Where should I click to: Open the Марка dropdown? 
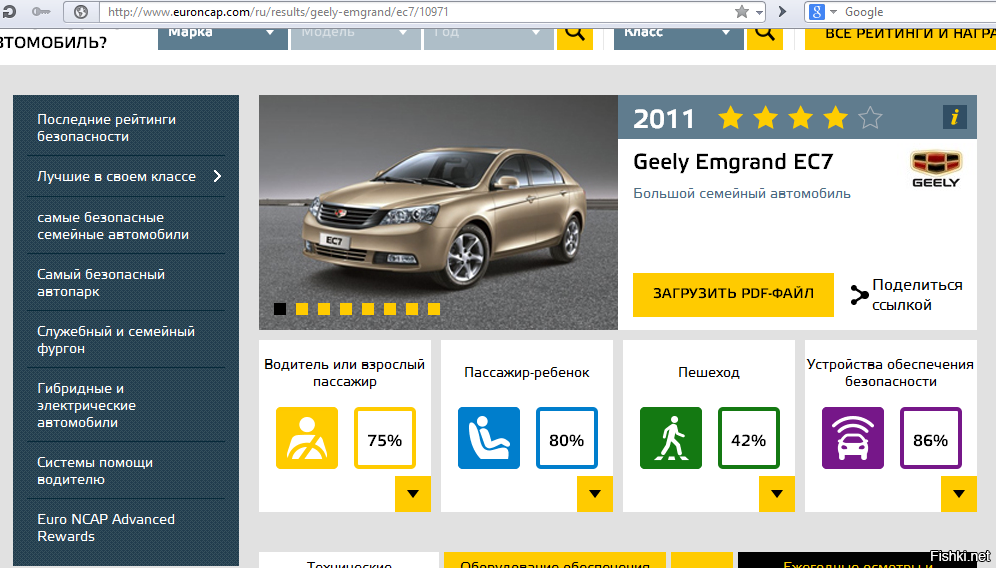[222, 33]
